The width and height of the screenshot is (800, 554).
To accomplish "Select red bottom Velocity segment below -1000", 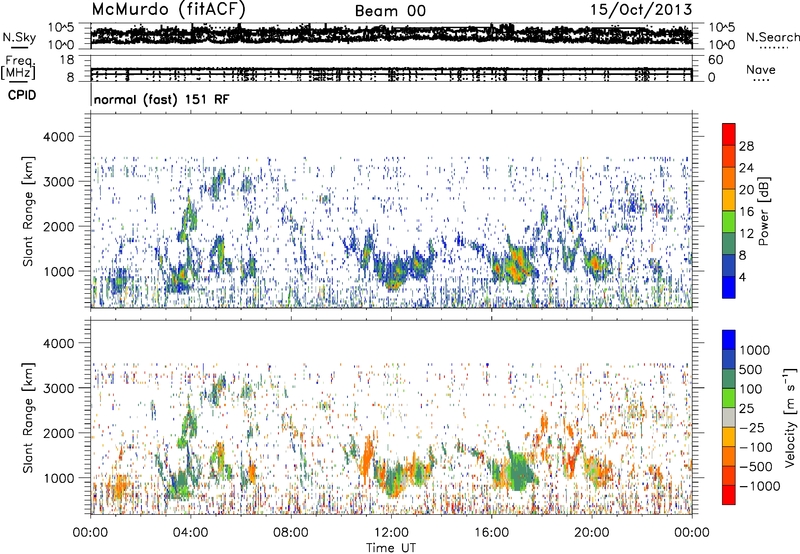I will click(729, 495).
